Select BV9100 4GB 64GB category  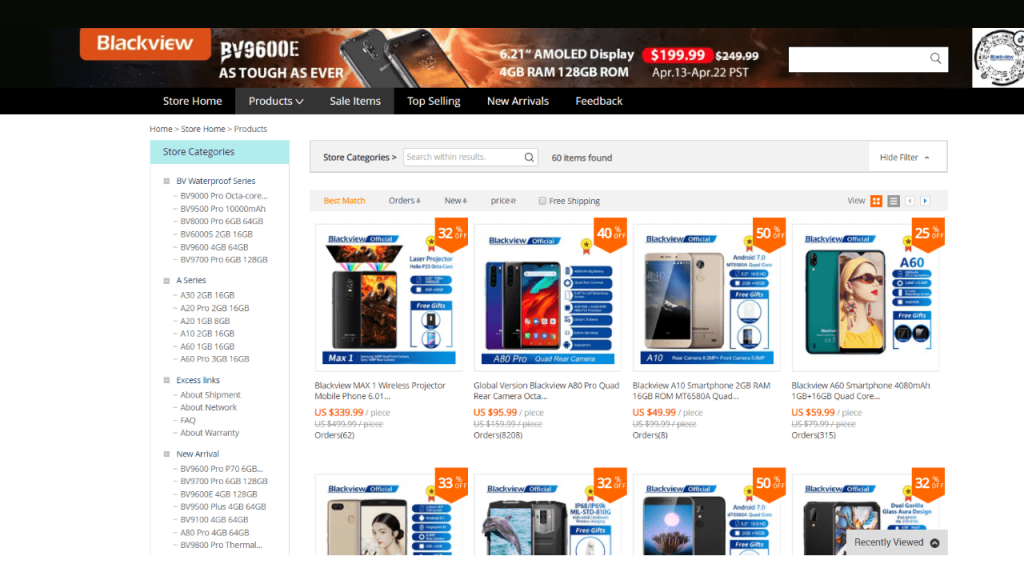(214, 520)
